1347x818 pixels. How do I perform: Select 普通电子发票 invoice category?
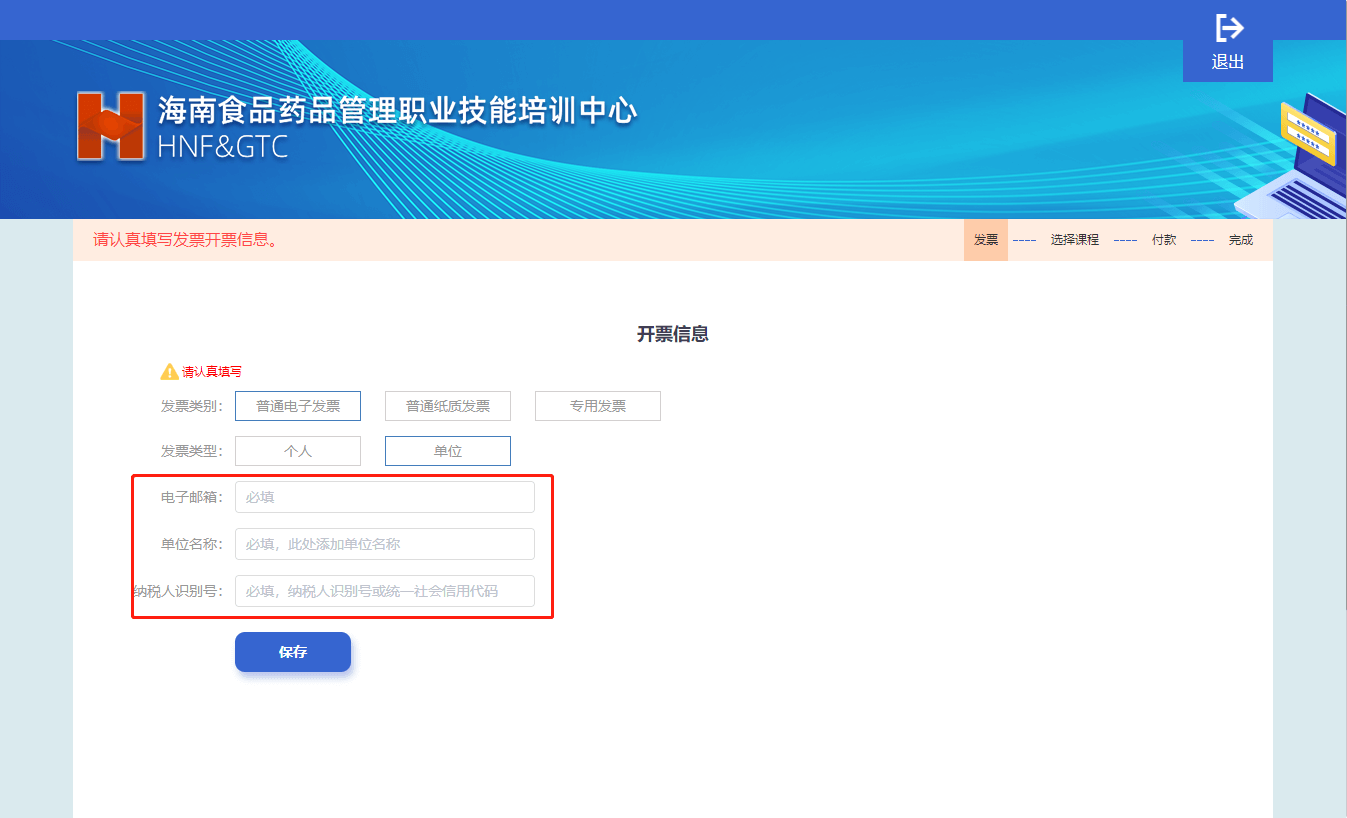pos(298,406)
